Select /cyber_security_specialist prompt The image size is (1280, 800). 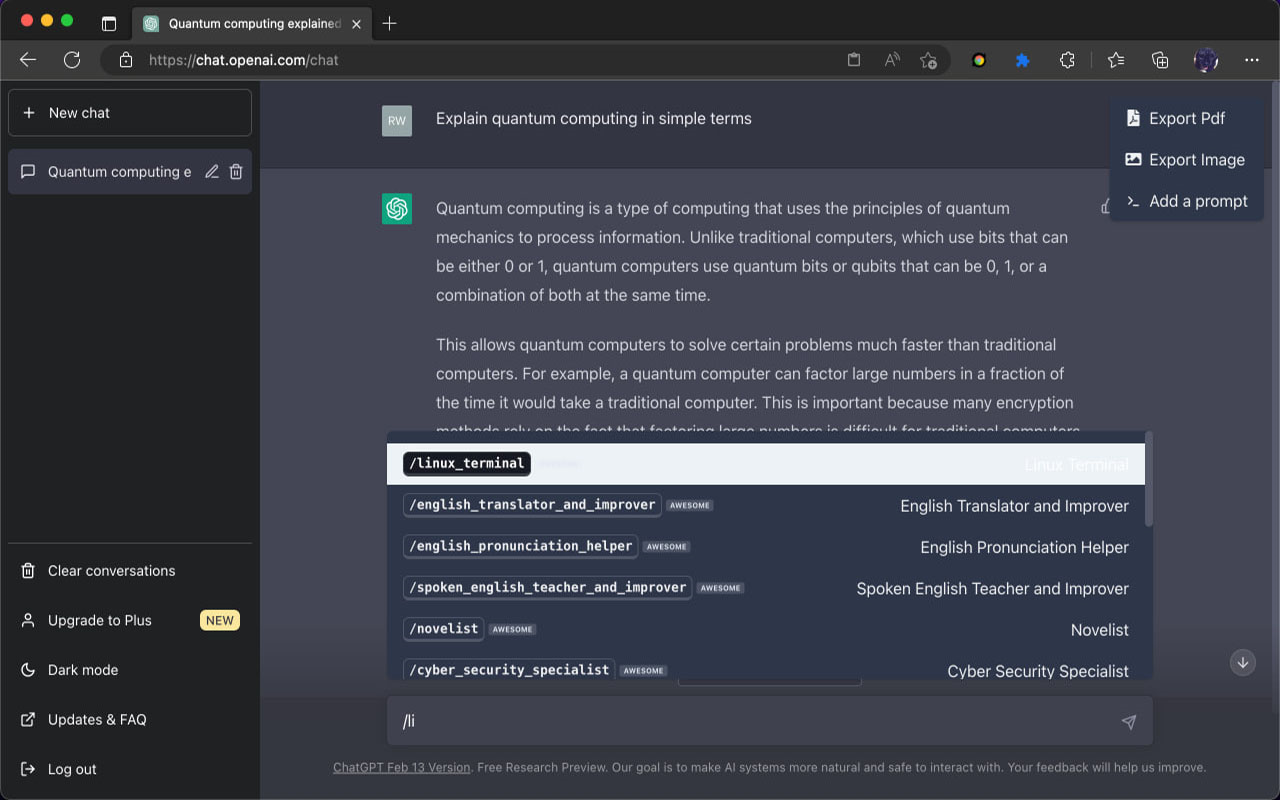coord(766,668)
